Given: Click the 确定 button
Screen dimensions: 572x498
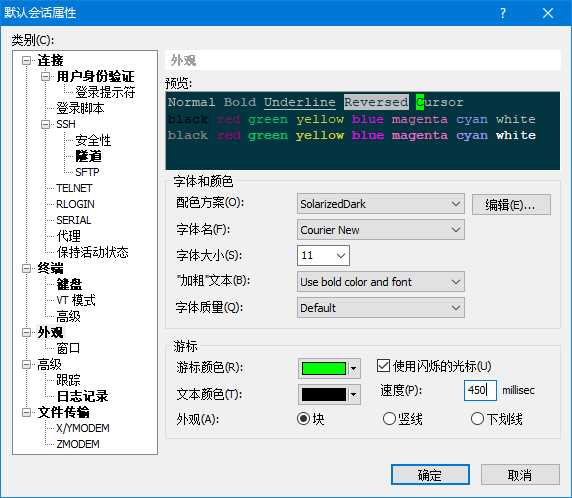Looking at the screenshot, I should [x=430, y=474].
